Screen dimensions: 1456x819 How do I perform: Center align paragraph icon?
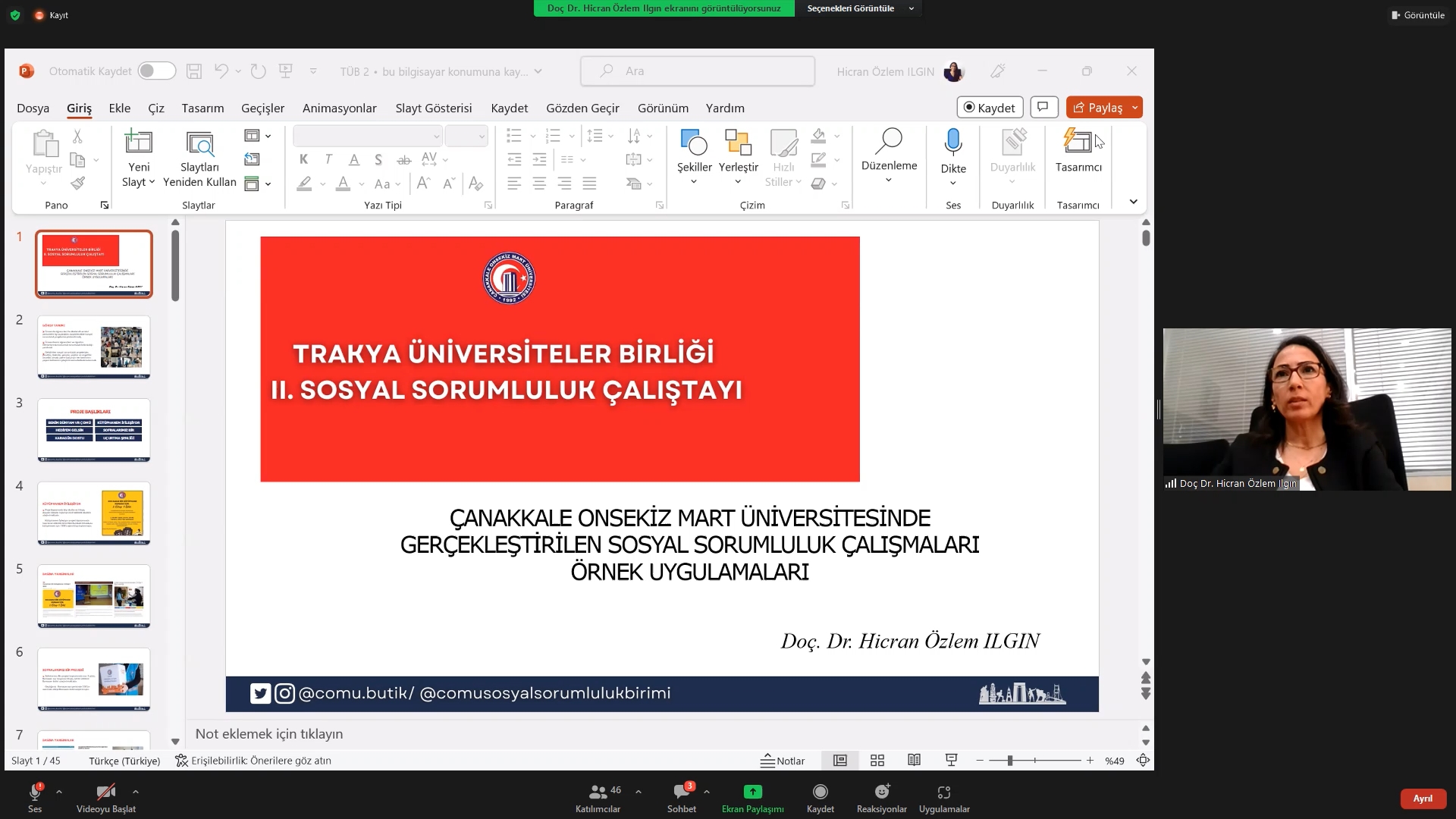click(x=539, y=183)
